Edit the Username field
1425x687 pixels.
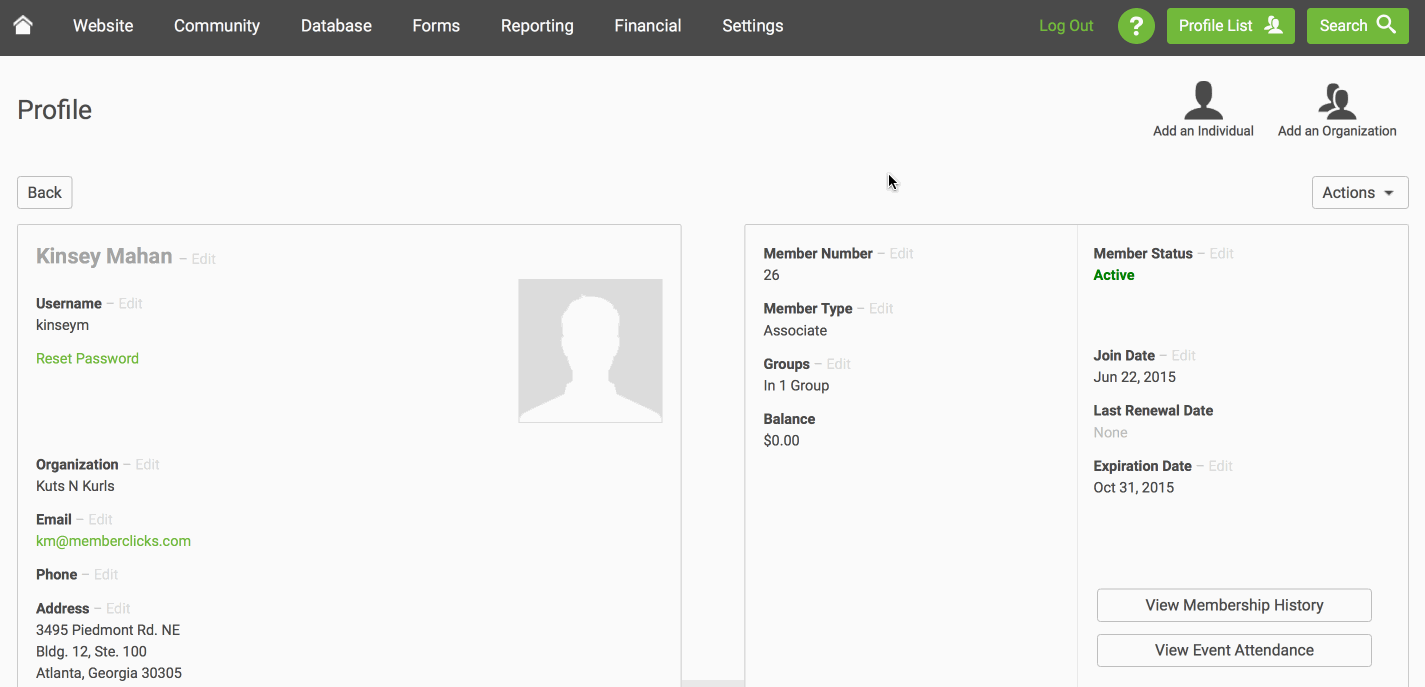pyautogui.click(x=130, y=304)
